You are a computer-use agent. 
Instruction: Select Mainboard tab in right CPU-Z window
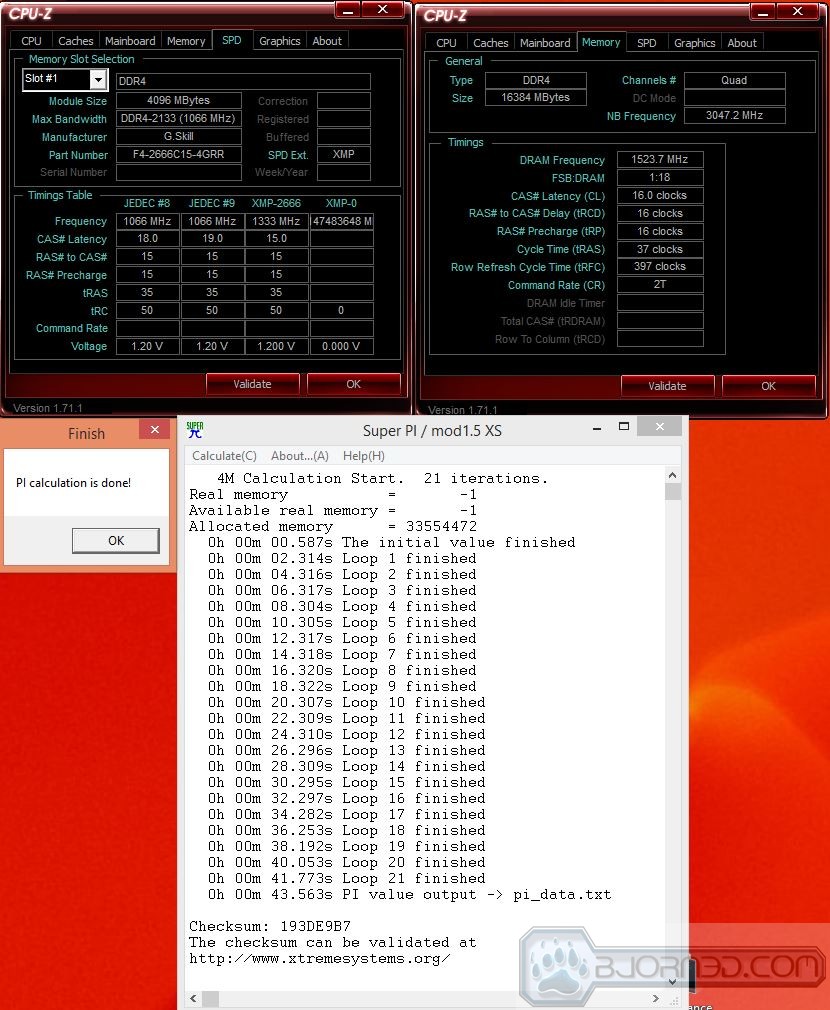click(545, 43)
